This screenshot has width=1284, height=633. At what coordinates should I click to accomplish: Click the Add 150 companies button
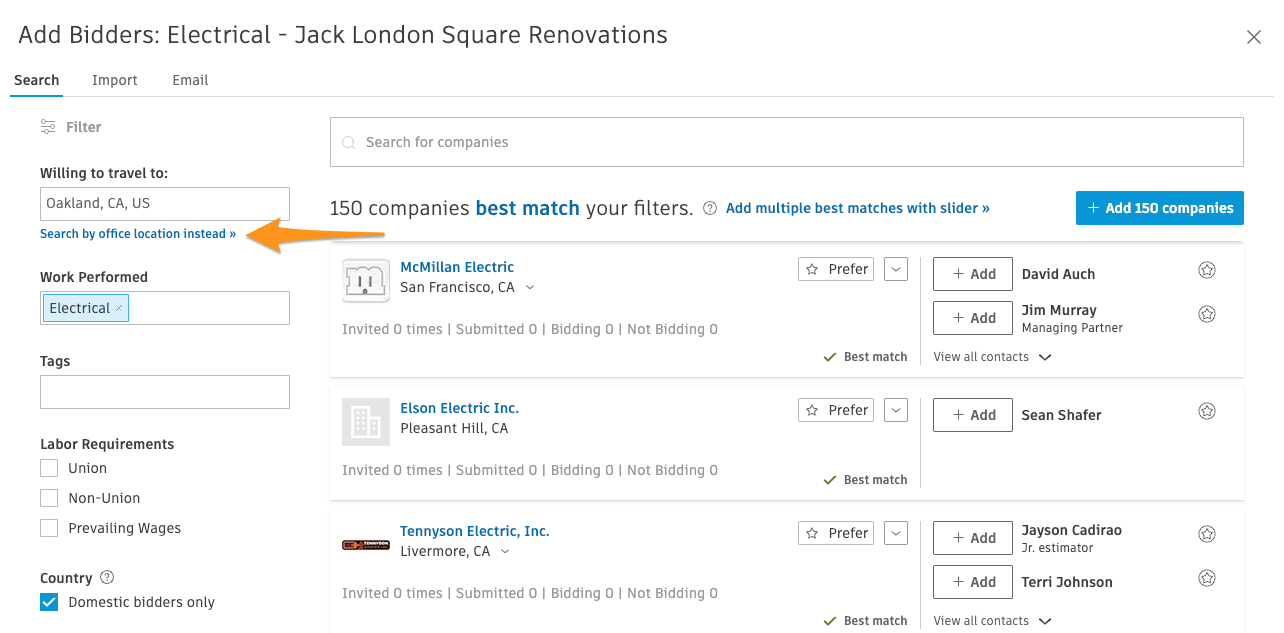click(x=1159, y=207)
